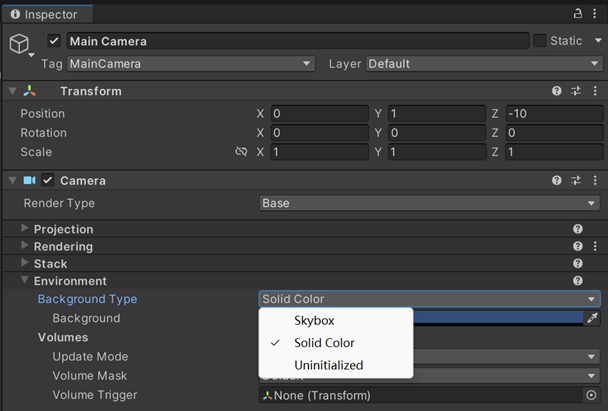Open the Transform component help icon
Image resolution: width=608 pixels, height=411 pixels.
557,91
